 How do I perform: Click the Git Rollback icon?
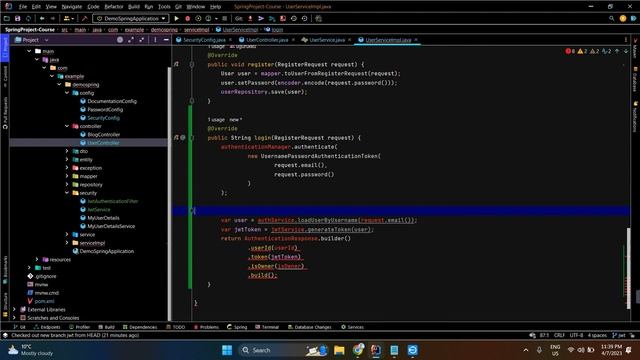pos(304,18)
